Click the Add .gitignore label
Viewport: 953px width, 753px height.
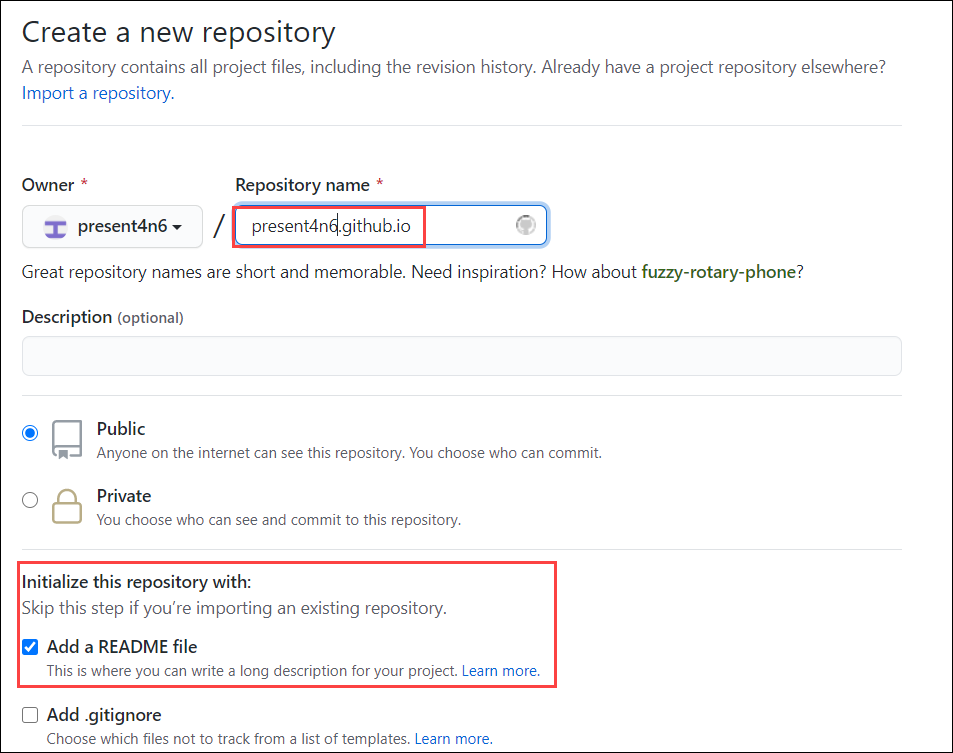pyautogui.click(x=105, y=715)
